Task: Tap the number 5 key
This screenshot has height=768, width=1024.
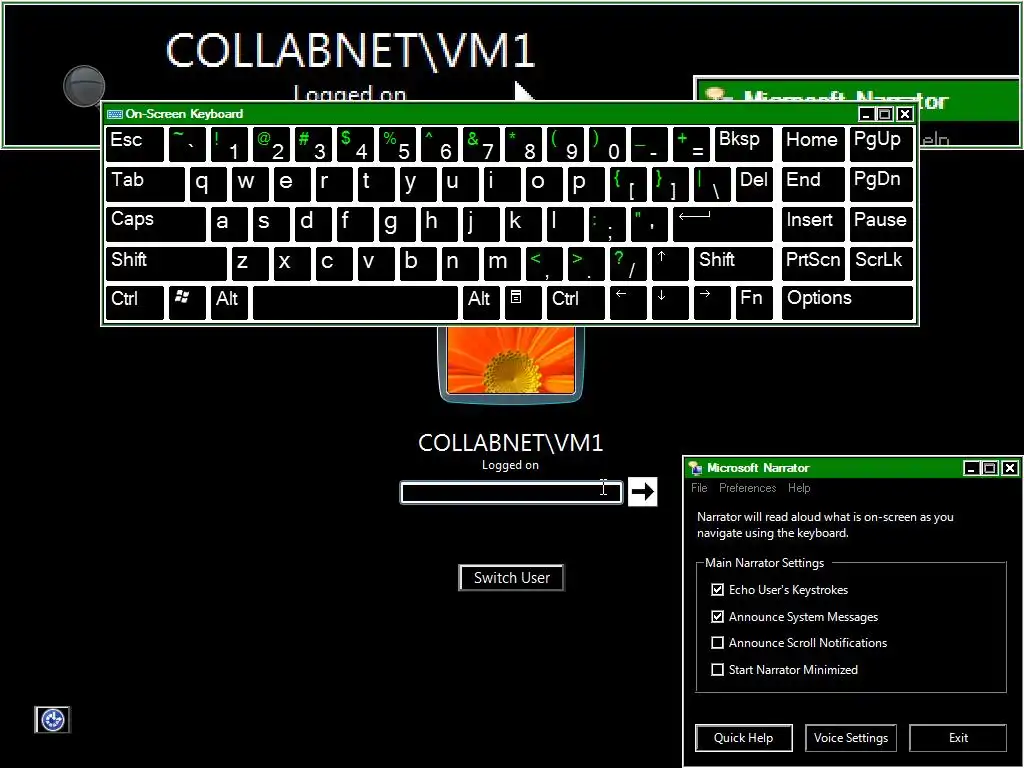Action: 396,144
